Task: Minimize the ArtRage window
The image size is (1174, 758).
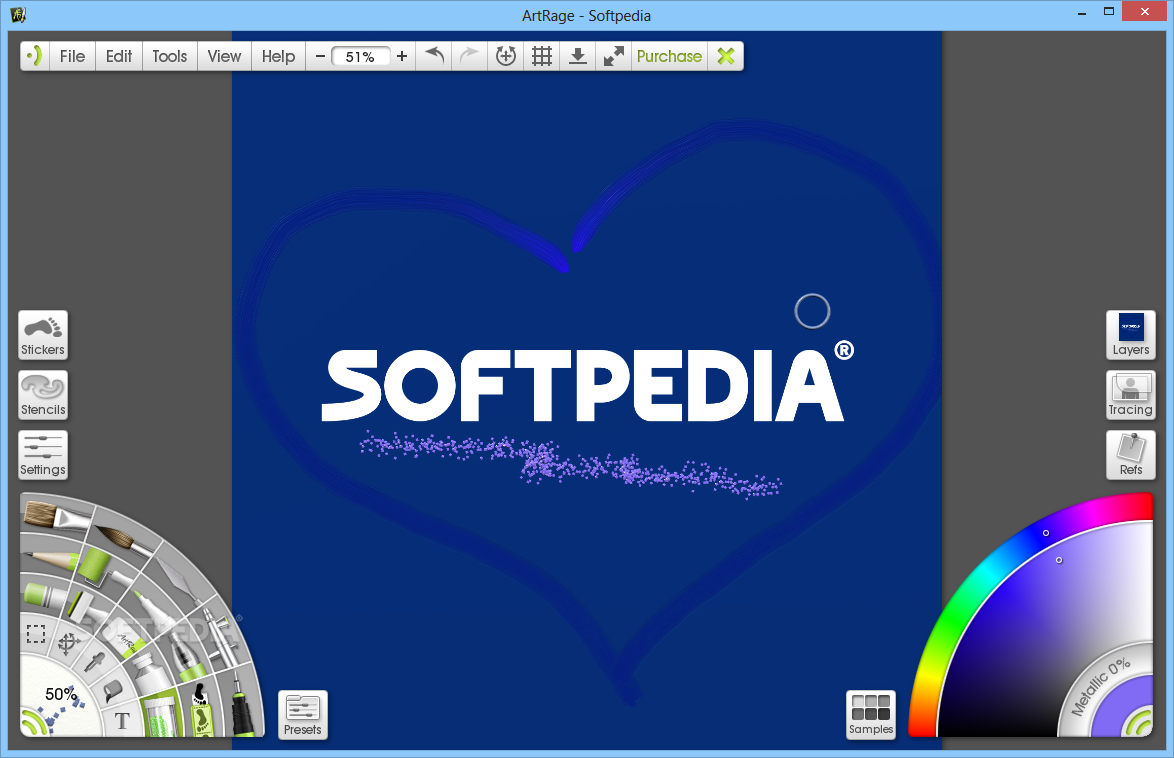Action: [x=1082, y=13]
